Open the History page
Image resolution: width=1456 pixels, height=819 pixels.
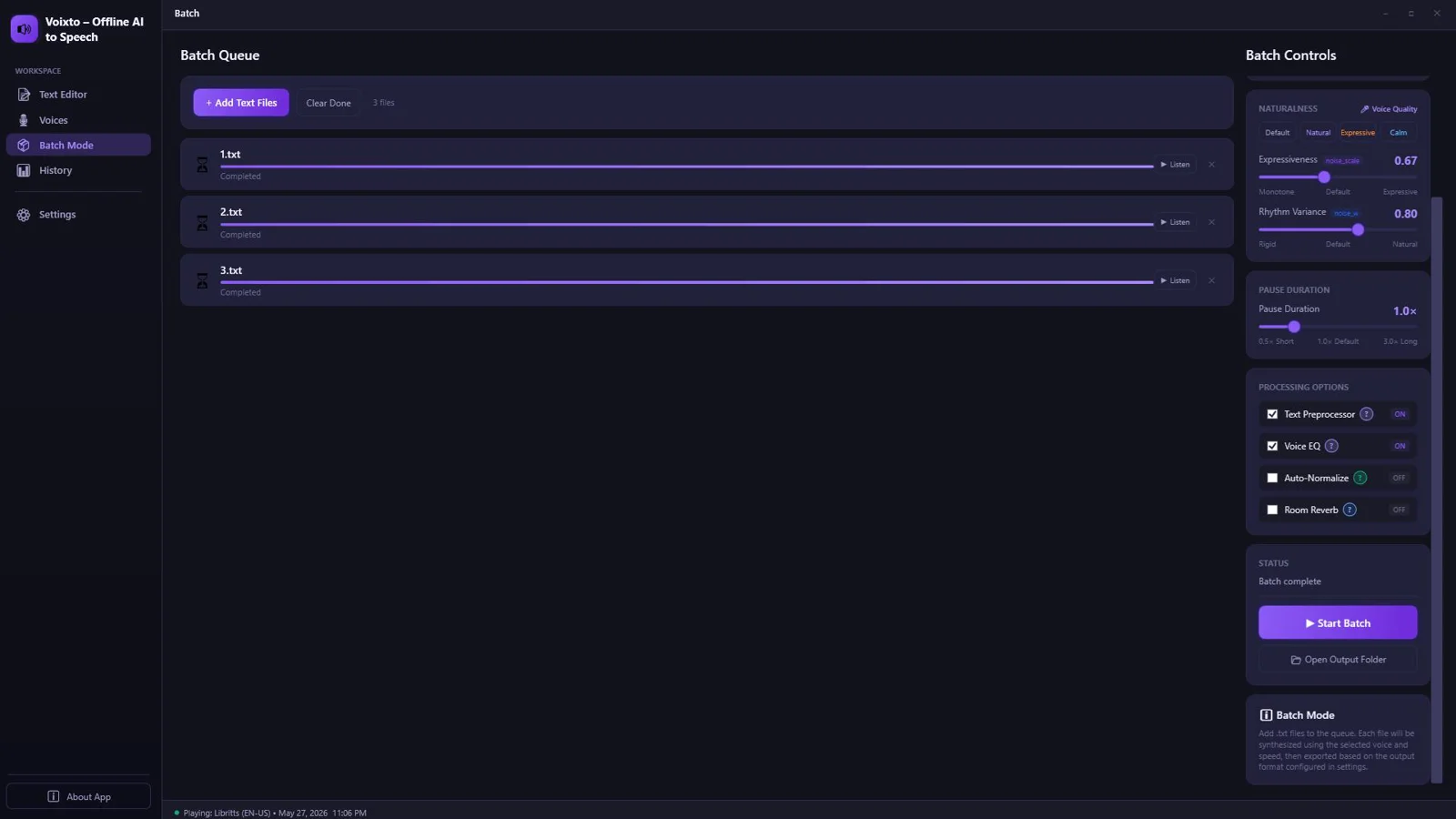point(78,170)
